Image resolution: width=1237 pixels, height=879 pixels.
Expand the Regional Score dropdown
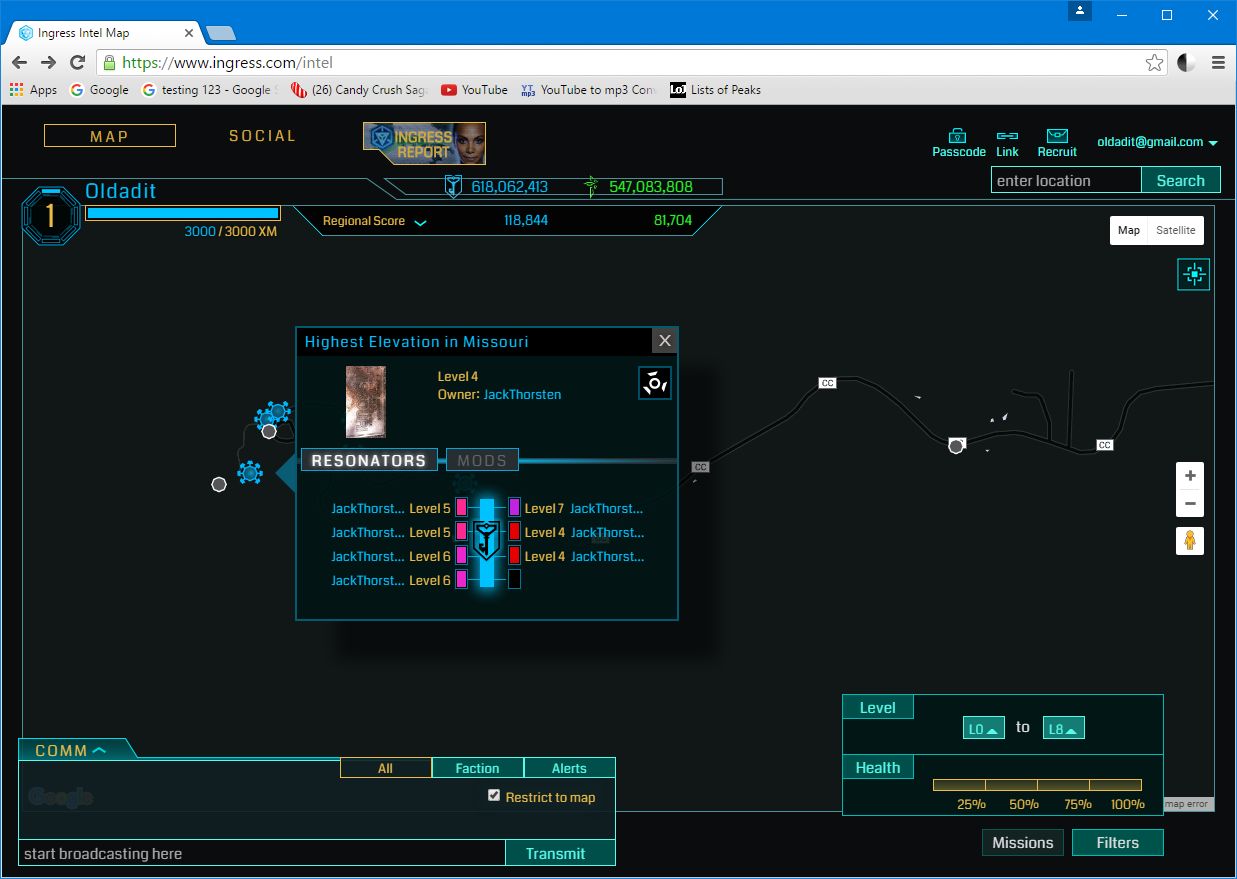coord(420,222)
